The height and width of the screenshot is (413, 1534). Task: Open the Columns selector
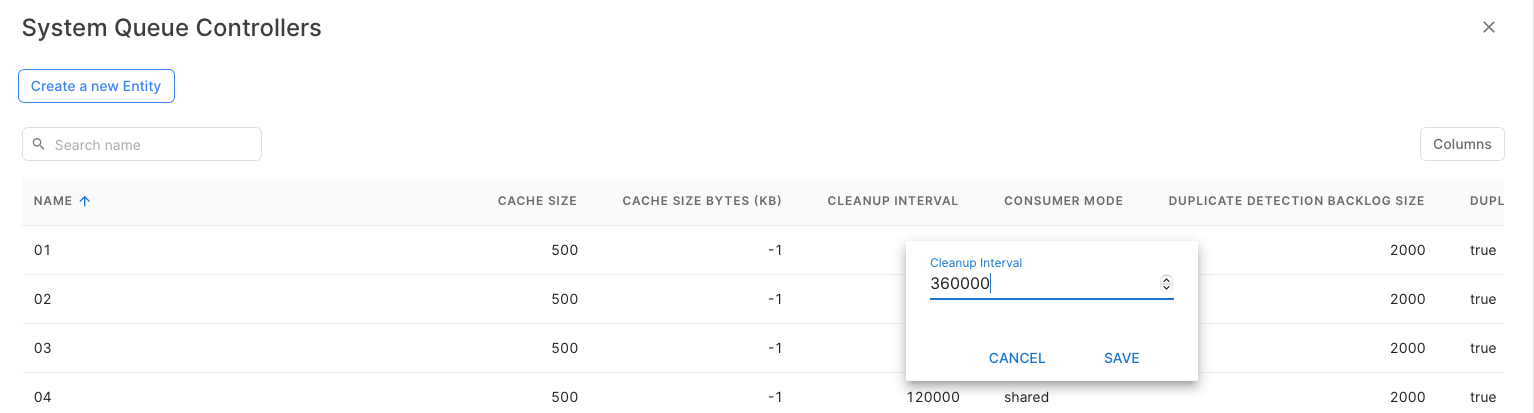click(x=1461, y=144)
